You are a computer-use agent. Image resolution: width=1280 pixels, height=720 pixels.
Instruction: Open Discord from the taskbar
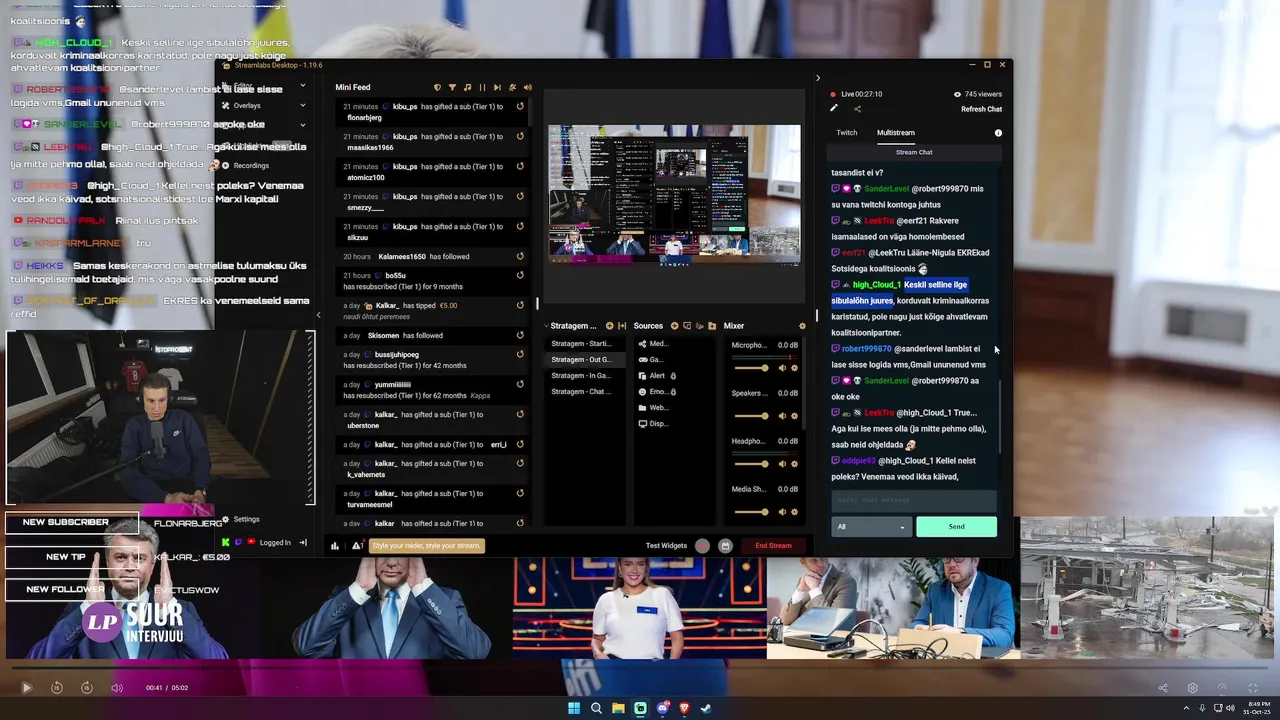(x=662, y=708)
